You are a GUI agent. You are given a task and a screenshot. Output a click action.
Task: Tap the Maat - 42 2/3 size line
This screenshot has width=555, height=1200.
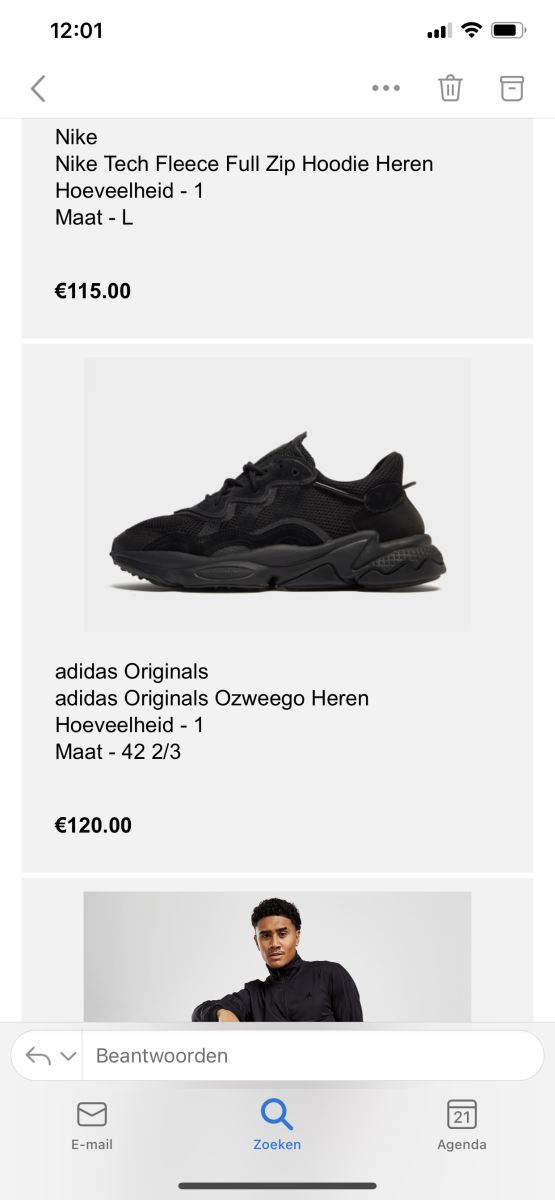[x=118, y=751]
